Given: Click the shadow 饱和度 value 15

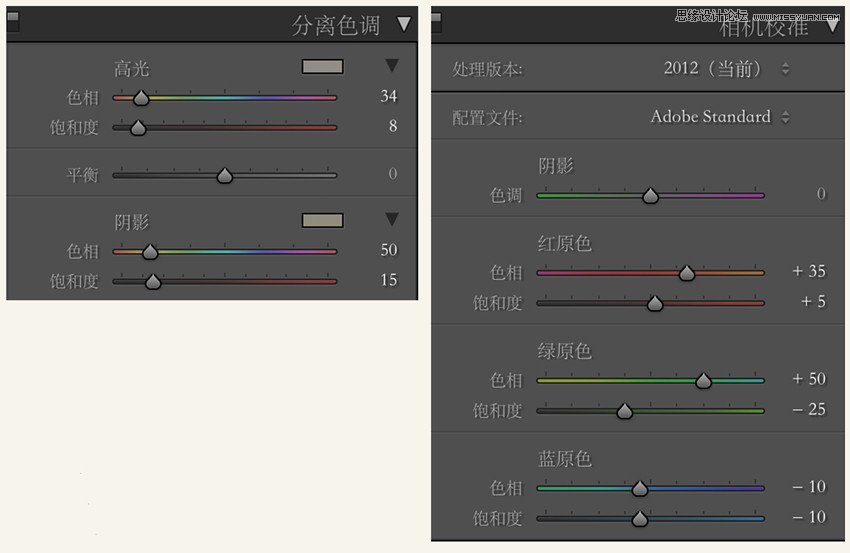Looking at the screenshot, I should 389,280.
